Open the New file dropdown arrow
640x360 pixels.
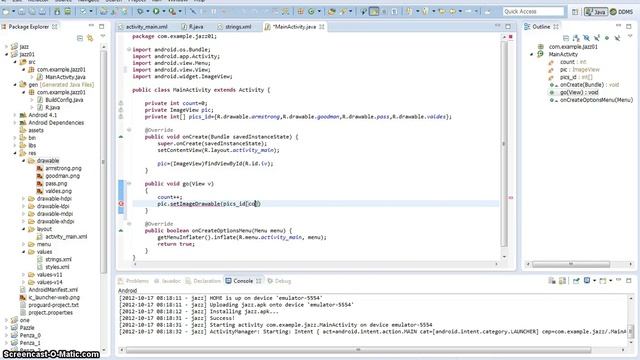click(13, 12)
